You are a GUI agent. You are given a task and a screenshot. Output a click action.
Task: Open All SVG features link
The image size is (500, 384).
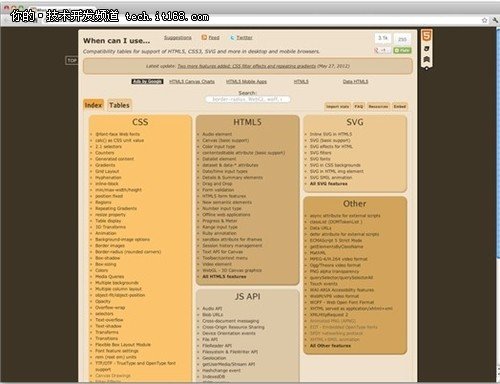328,184
